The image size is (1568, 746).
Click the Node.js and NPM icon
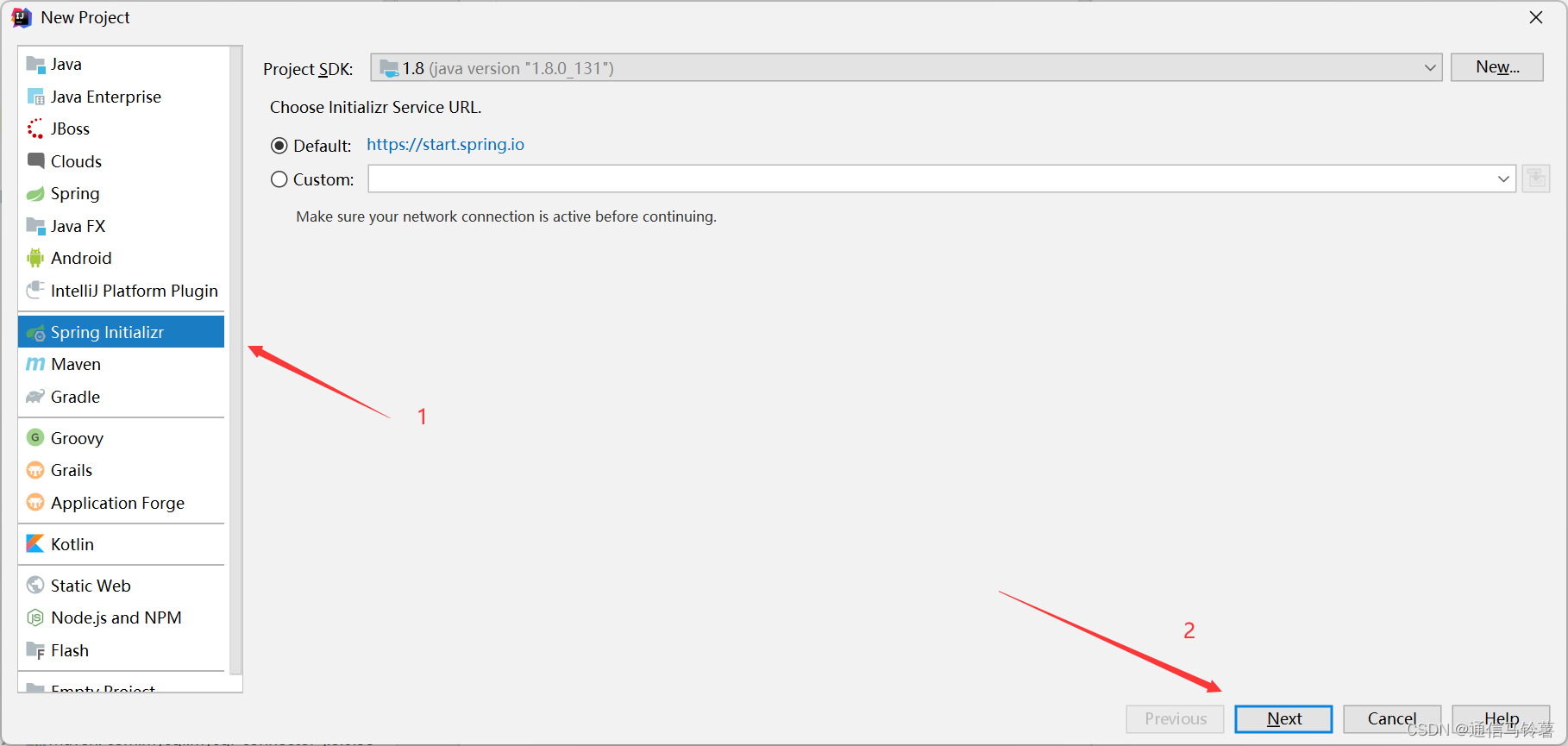(x=35, y=617)
